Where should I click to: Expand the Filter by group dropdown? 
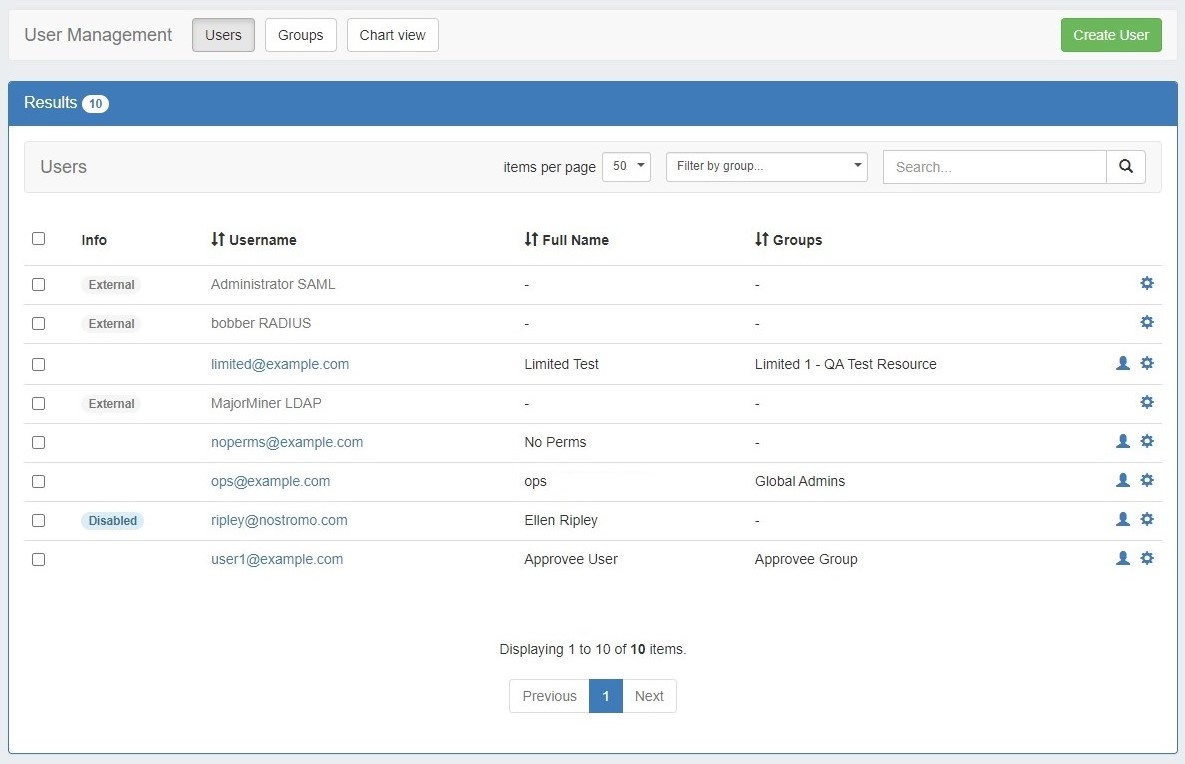[766, 167]
